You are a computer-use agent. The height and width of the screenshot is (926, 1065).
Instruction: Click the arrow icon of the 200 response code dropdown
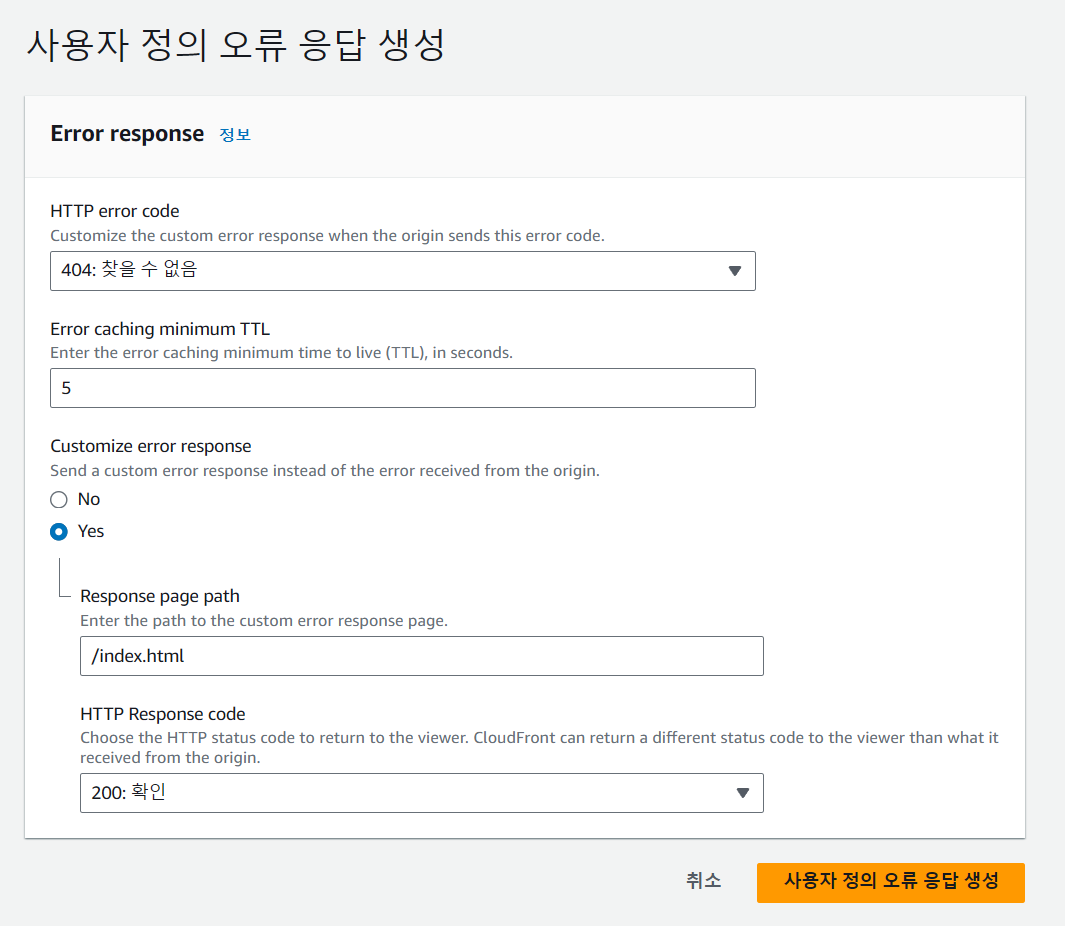(x=742, y=793)
